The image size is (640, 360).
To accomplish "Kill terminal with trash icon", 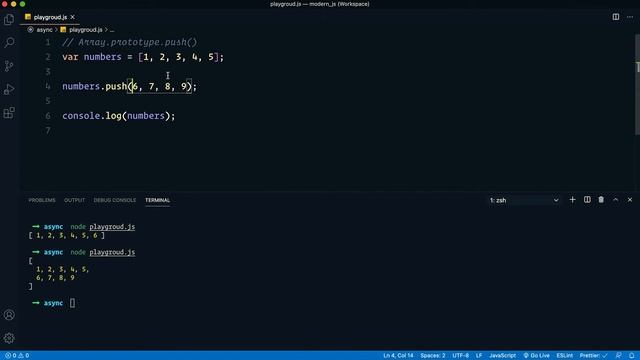I will coord(601,200).
